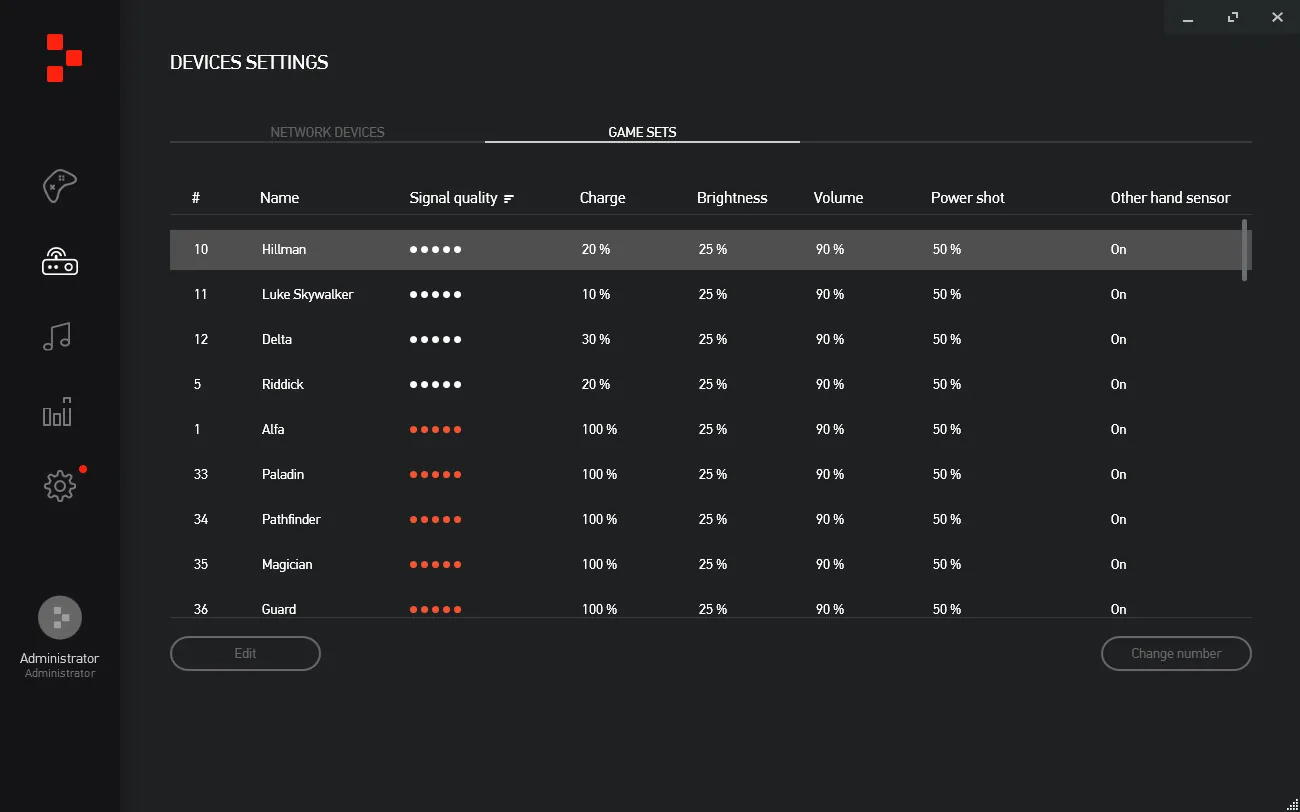Viewport: 1300px width, 812px height.
Task: Open settings gear with red notification dot
Action: 60,486
